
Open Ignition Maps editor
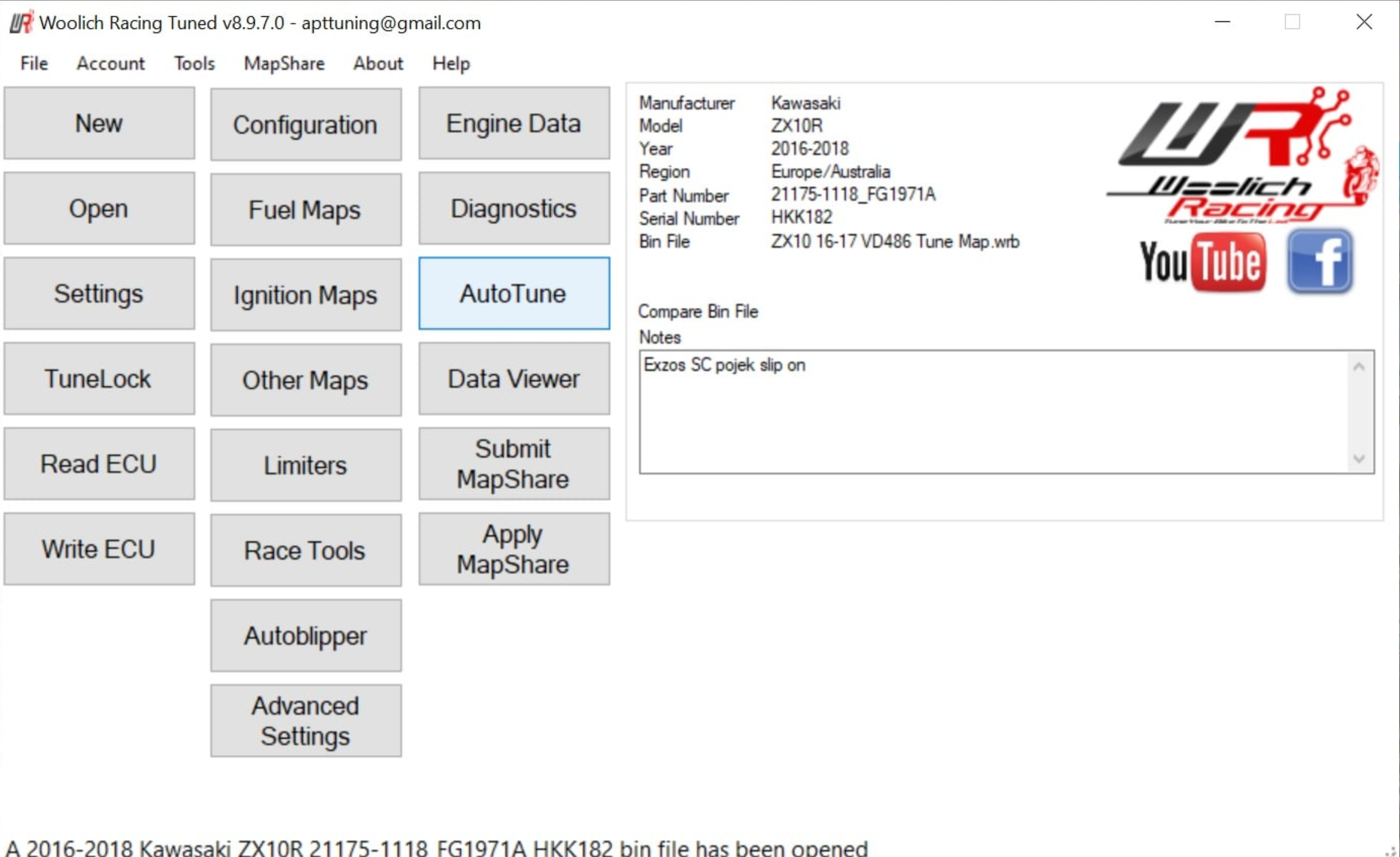tap(306, 295)
